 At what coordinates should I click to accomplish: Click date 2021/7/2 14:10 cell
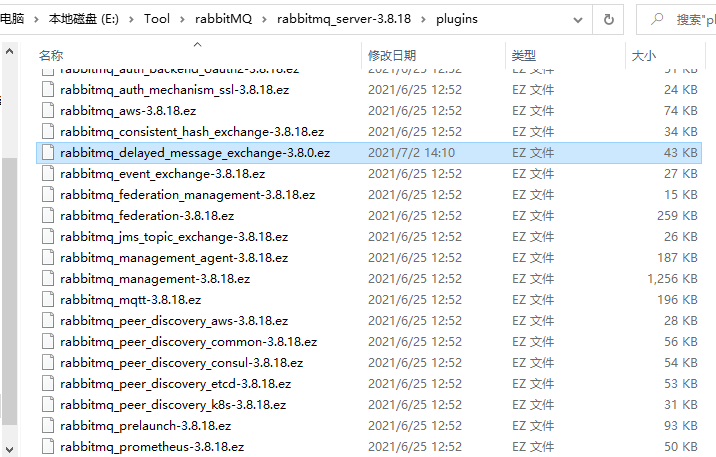pos(411,152)
